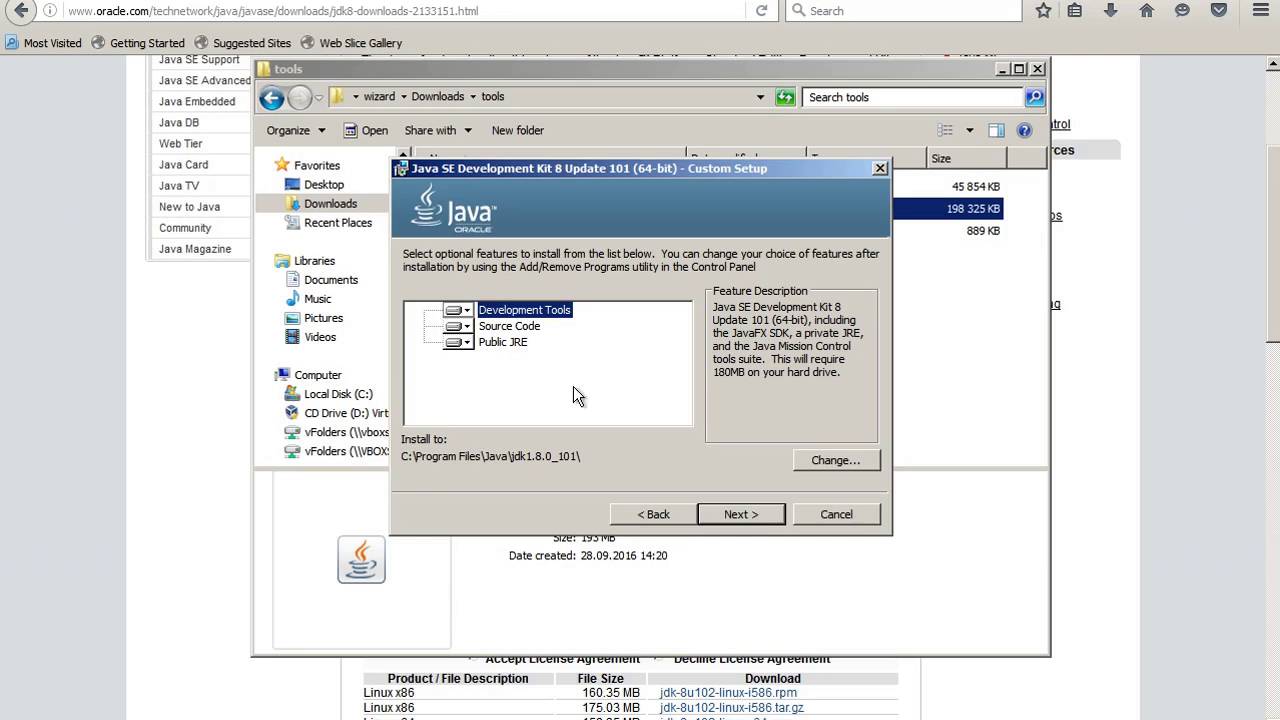This screenshot has height=720, width=1280.
Task: Click Explorer refresh button
Action: point(786,97)
